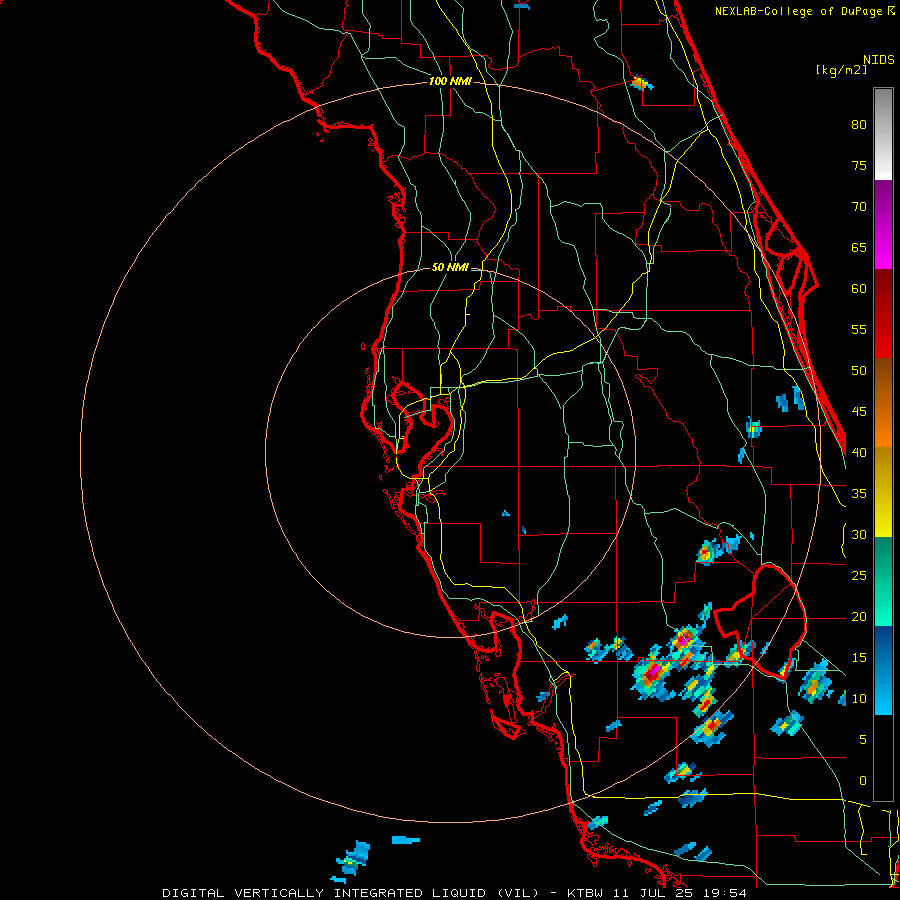The image size is (900, 900).
Task: Click the 50 value on the color scale
Action: 859,371
